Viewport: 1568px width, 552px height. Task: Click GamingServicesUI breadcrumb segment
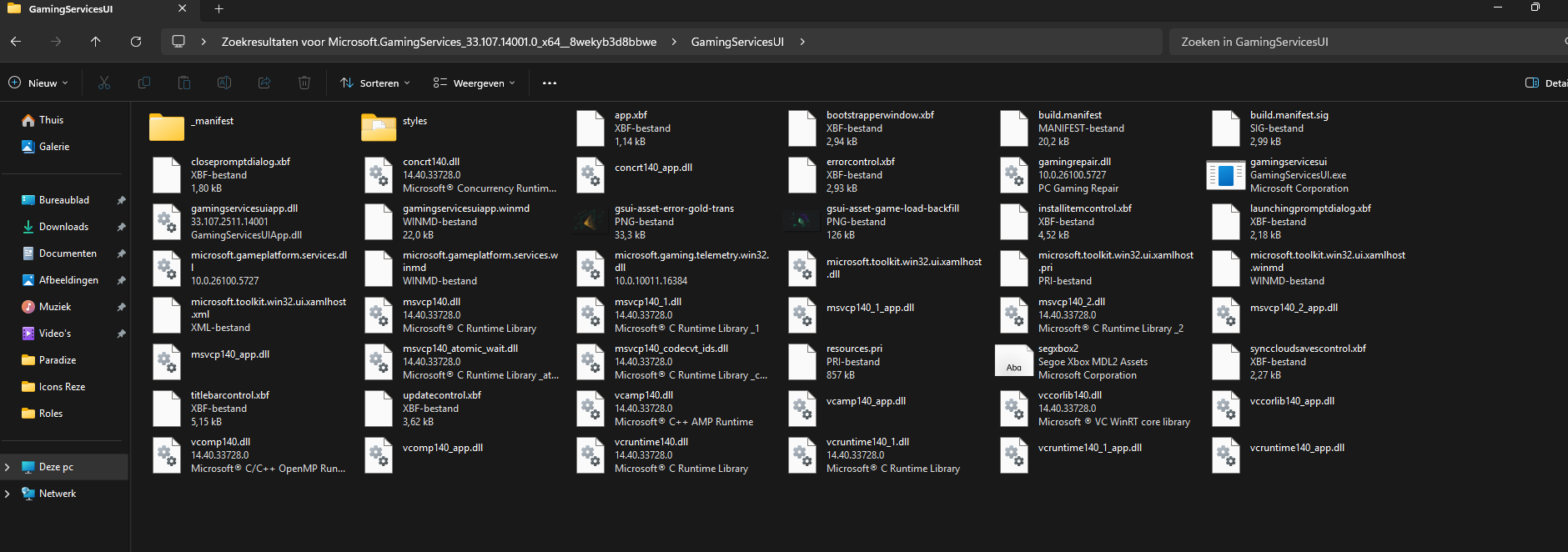click(737, 42)
